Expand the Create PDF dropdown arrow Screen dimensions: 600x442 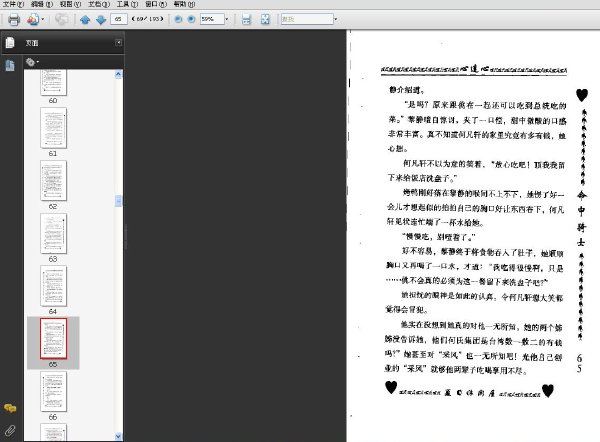pyautogui.click(x=42, y=19)
